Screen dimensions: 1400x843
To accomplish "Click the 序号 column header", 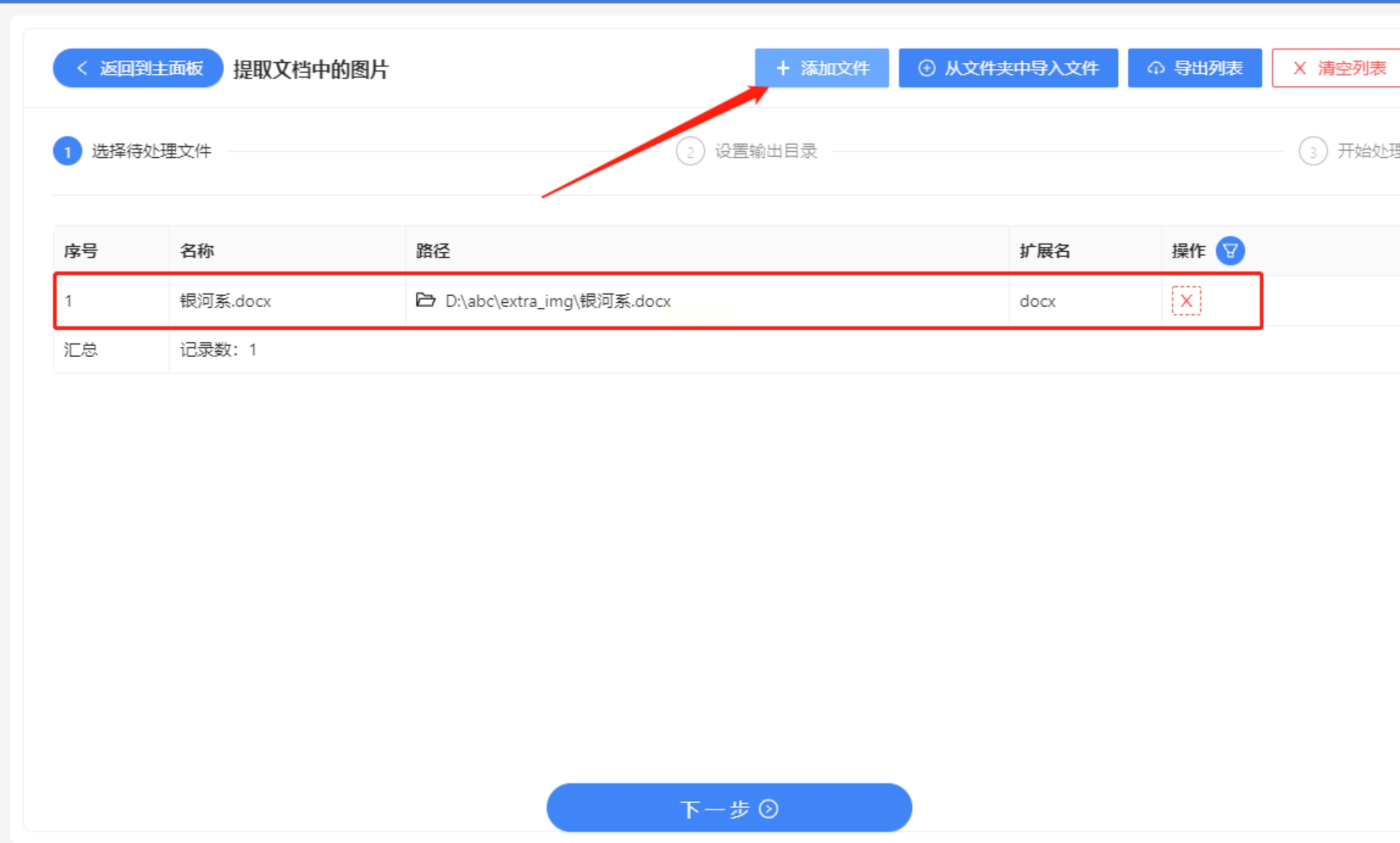I will [81, 251].
